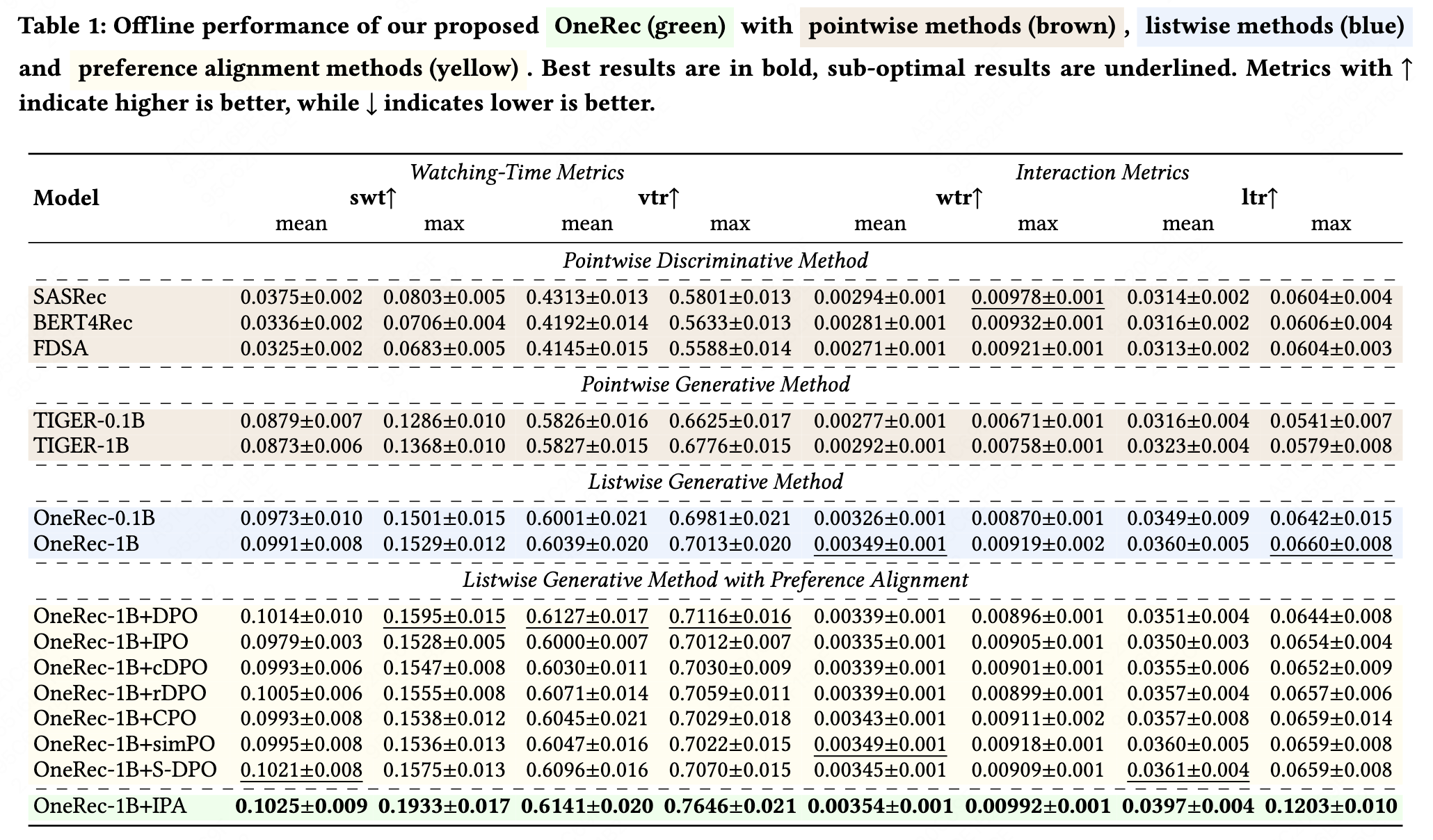Click the Watching-Time Metrics group heading

517,172
